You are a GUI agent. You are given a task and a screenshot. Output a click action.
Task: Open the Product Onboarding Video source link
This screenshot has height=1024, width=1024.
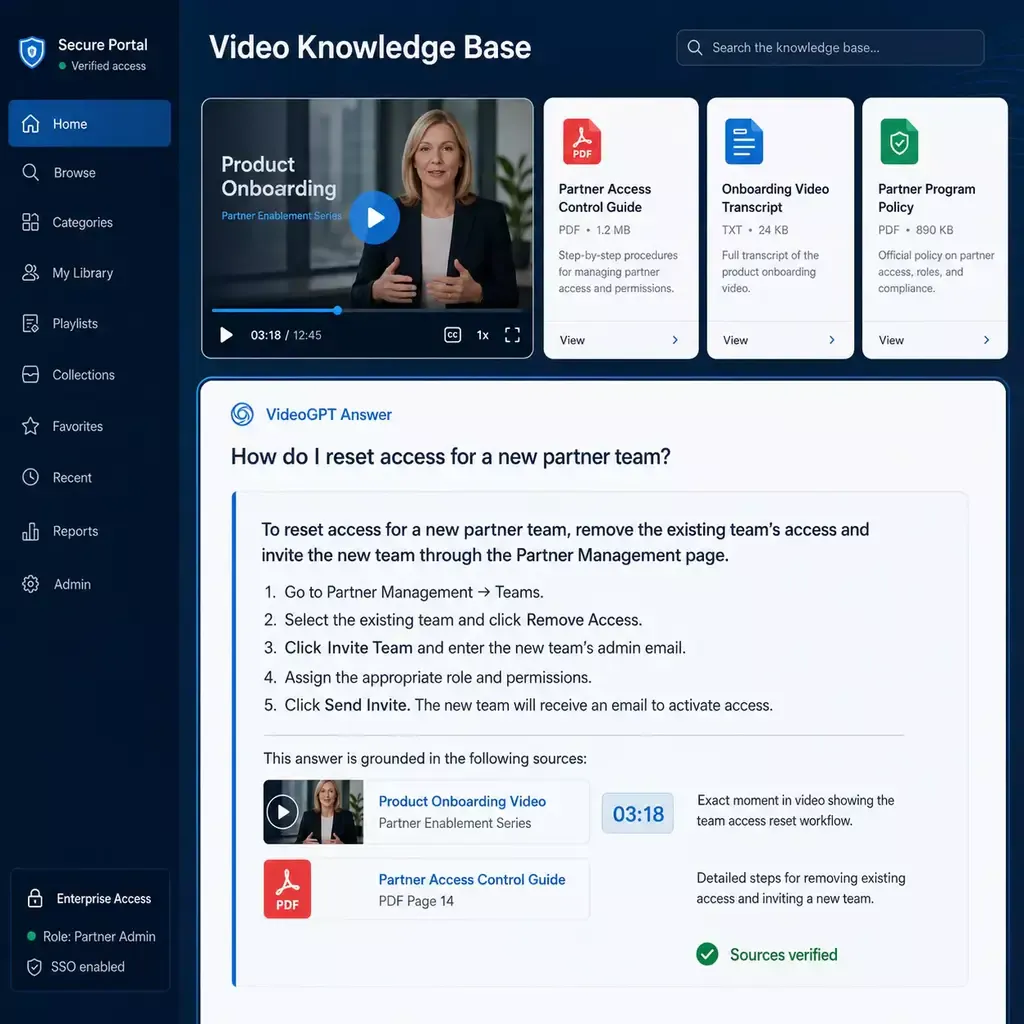(x=462, y=801)
